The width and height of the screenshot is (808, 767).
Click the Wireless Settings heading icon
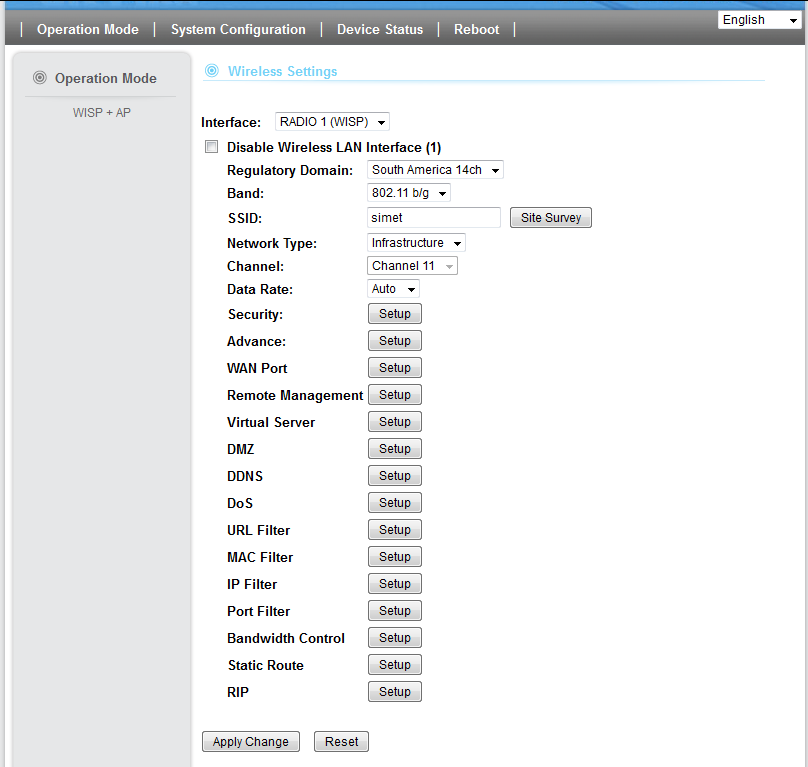(x=211, y=71)
